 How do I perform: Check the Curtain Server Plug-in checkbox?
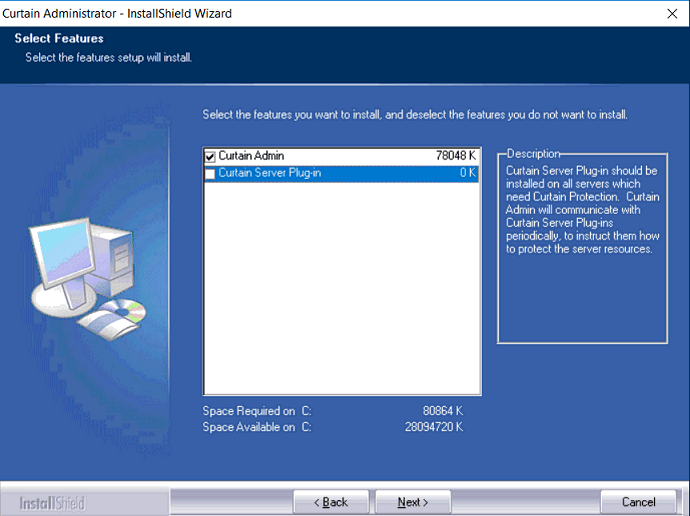click(x=210, y=174)
